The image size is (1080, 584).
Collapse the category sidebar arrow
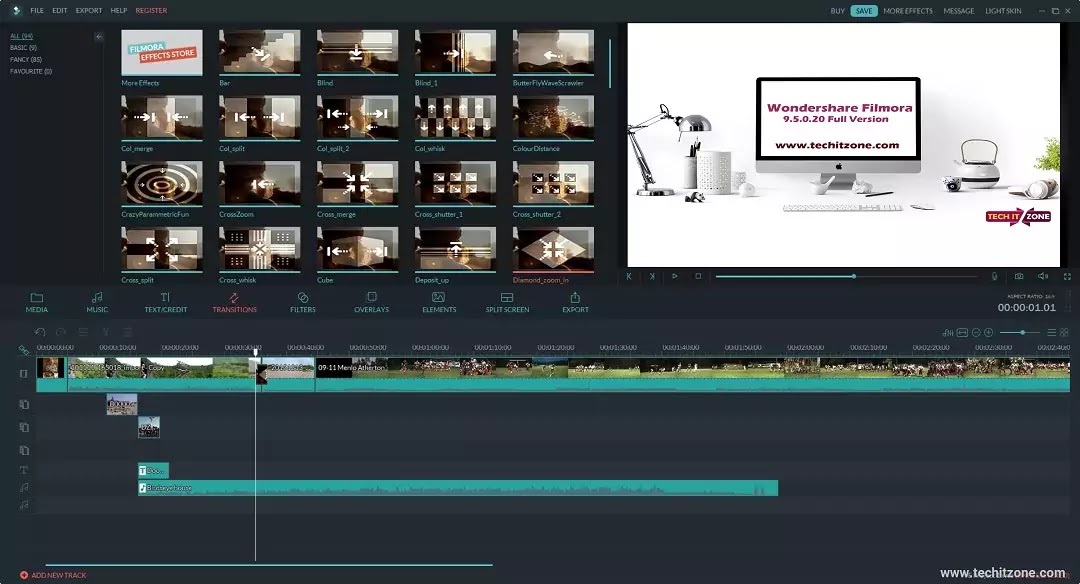pyautogui.click(x=98, y=36)
